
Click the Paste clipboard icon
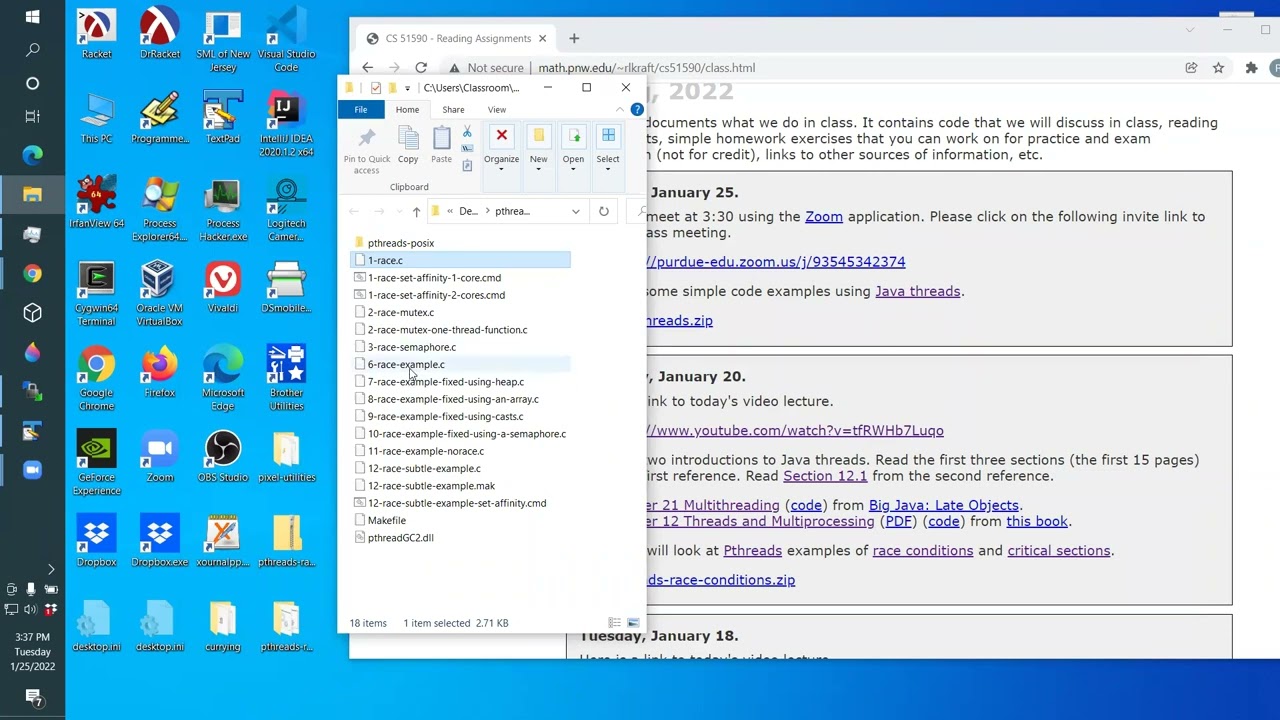click(x=441, y=146)
